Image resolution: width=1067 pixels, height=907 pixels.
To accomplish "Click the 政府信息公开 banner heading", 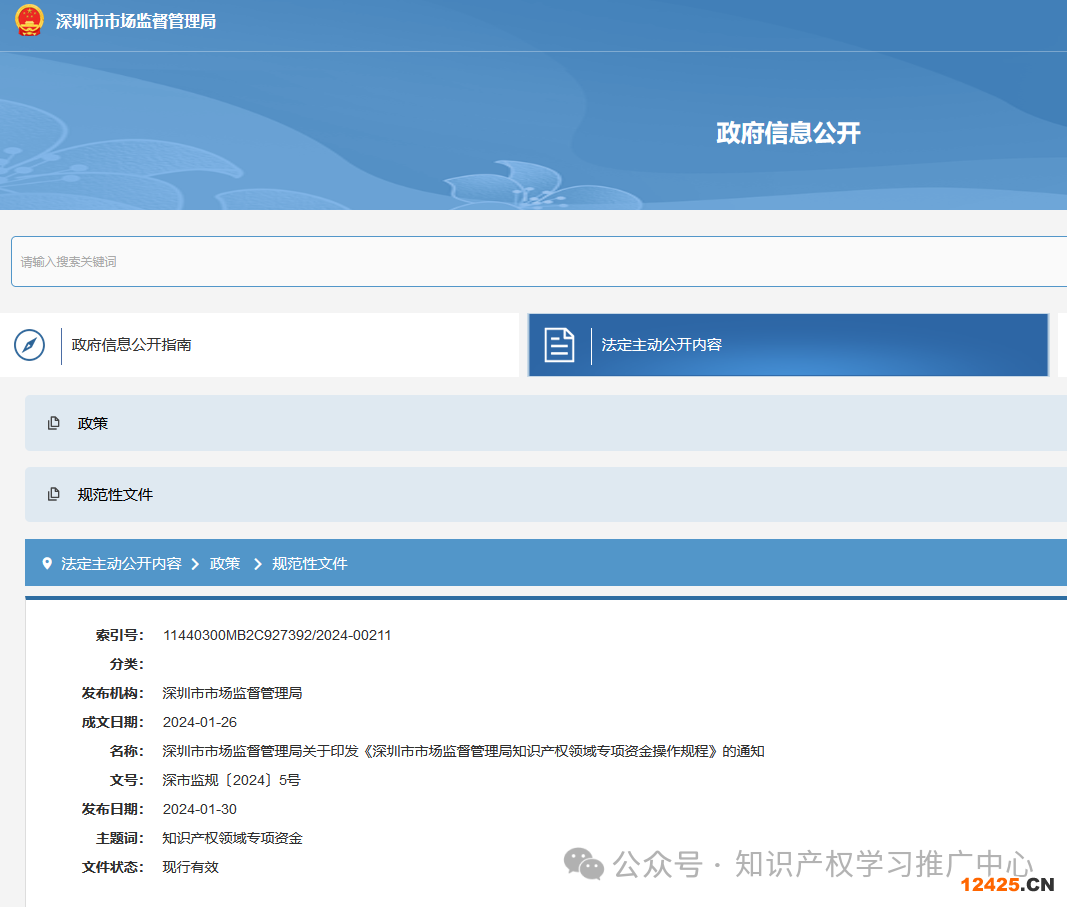I will coord(788,133).
